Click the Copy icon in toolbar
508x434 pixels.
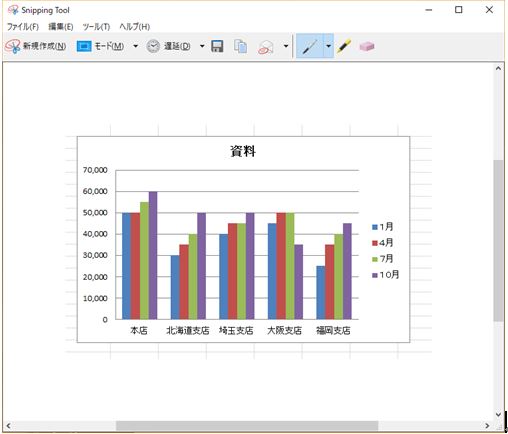tap(240, 46)
